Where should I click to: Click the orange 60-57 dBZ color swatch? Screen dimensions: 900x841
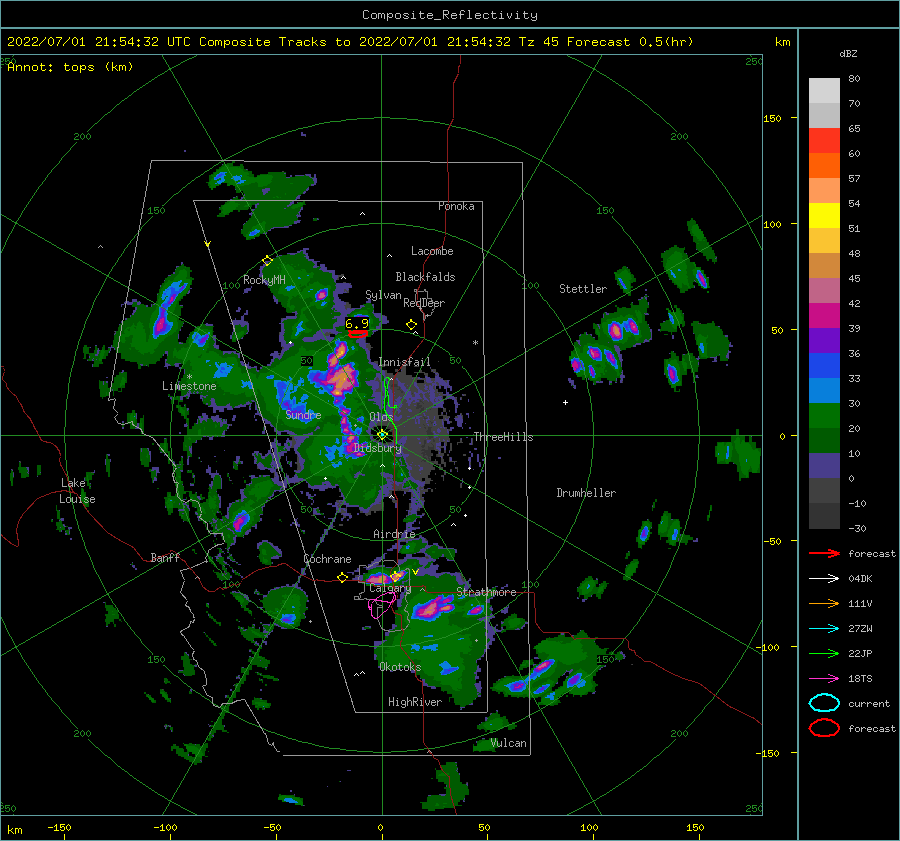point(824,166)
